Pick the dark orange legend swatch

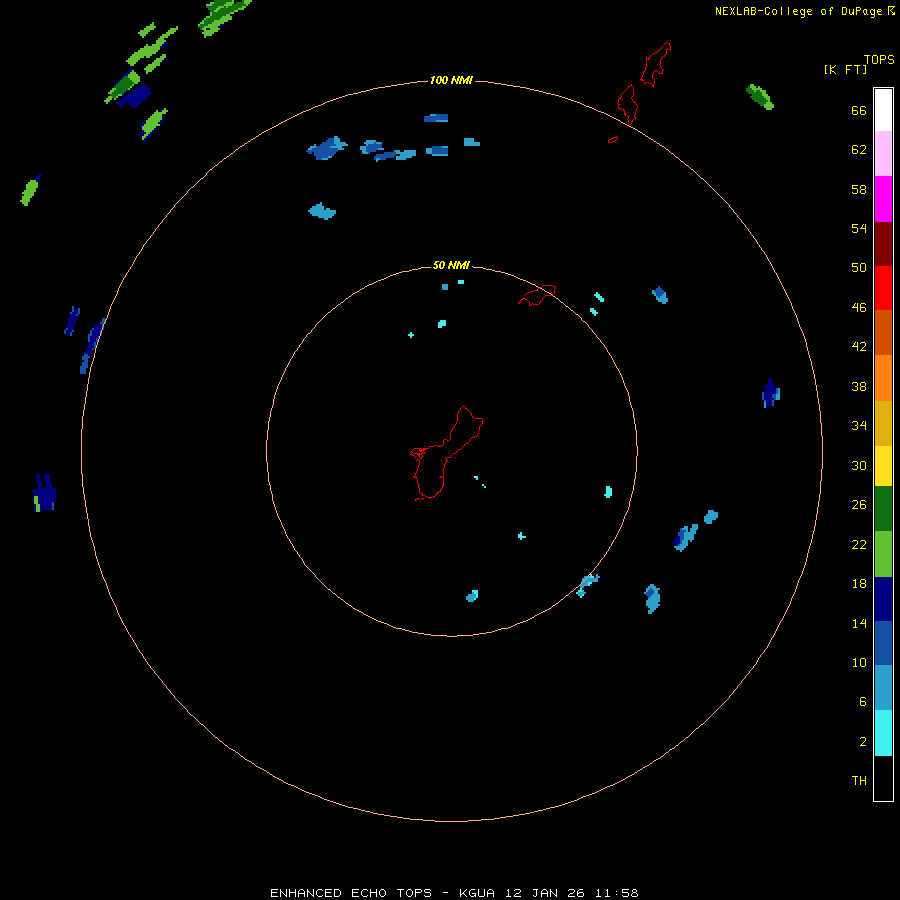[x=883, y=332]
